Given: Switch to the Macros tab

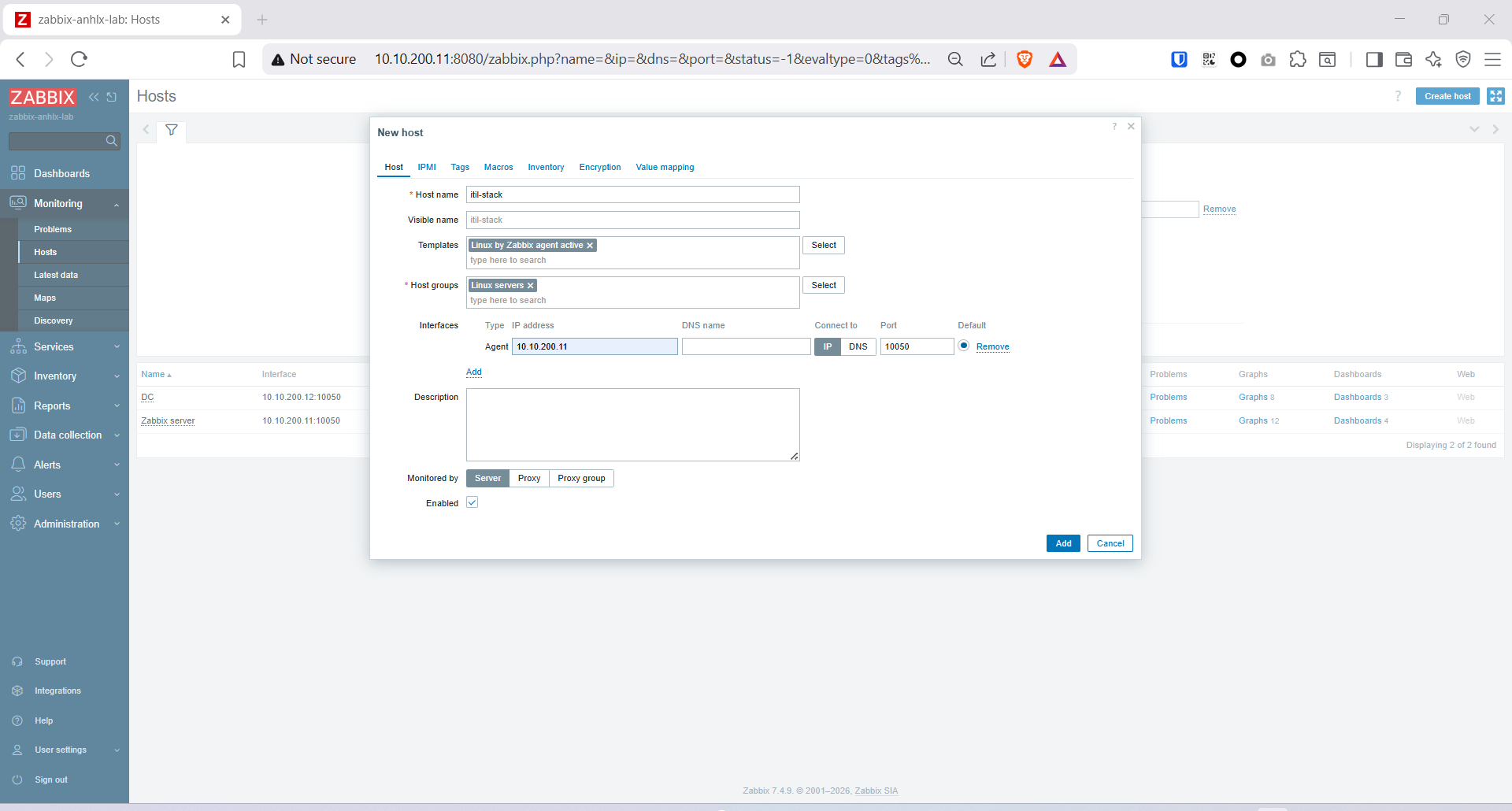Looking at the screenshot, I should (498, 167).
